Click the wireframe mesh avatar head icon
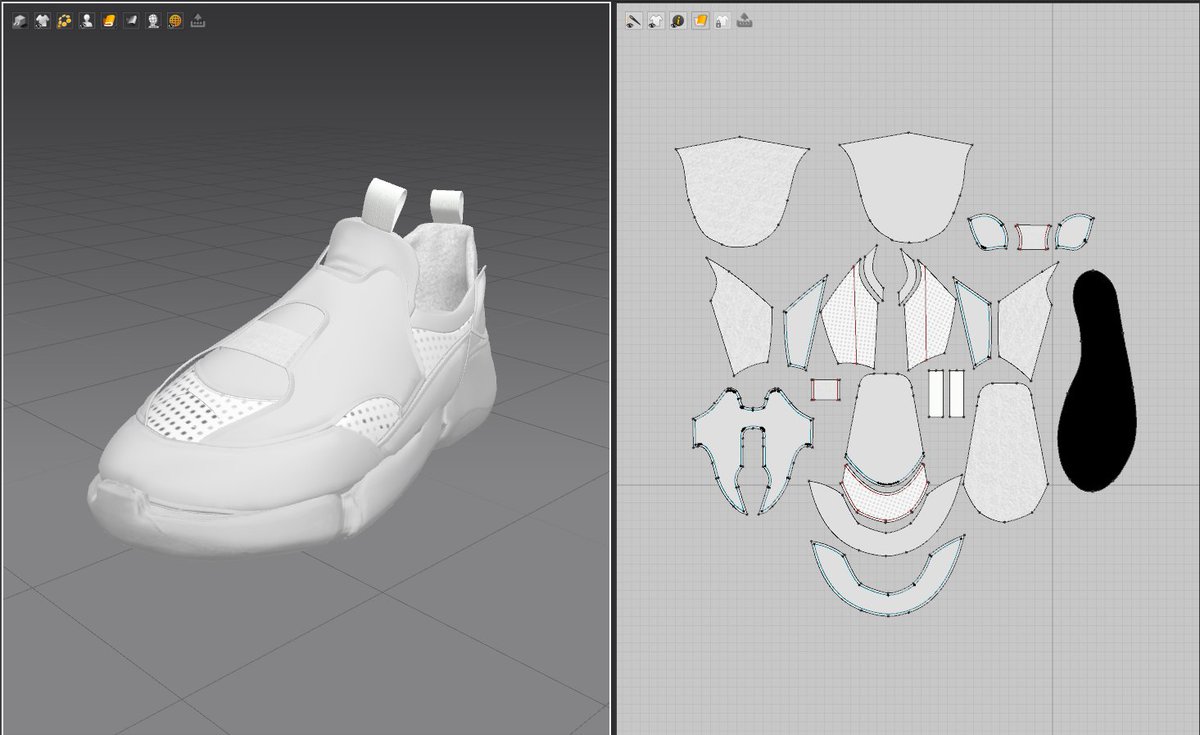 tap(153, 20)
